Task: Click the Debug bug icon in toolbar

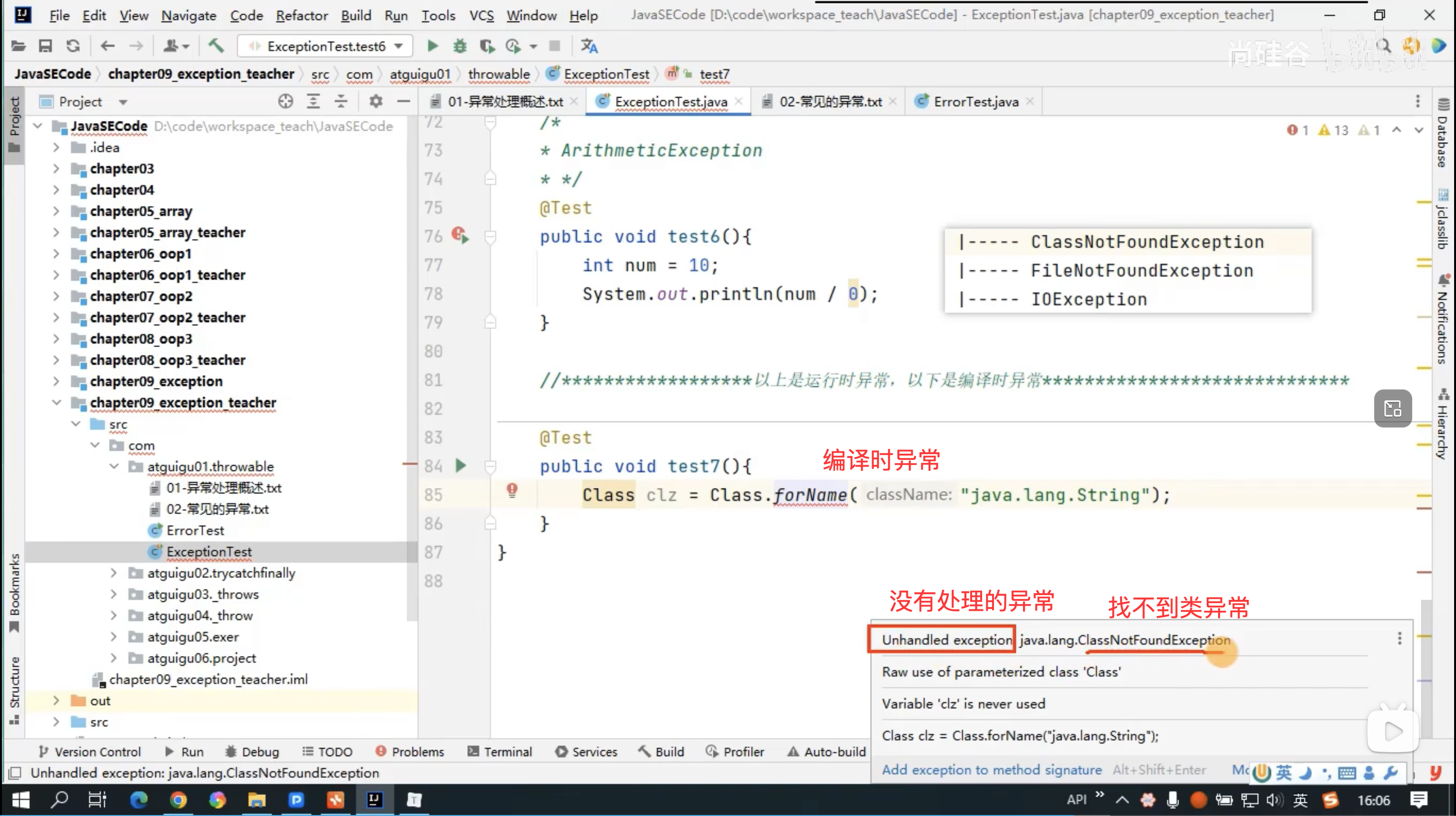Action: [x=460, y=46]
